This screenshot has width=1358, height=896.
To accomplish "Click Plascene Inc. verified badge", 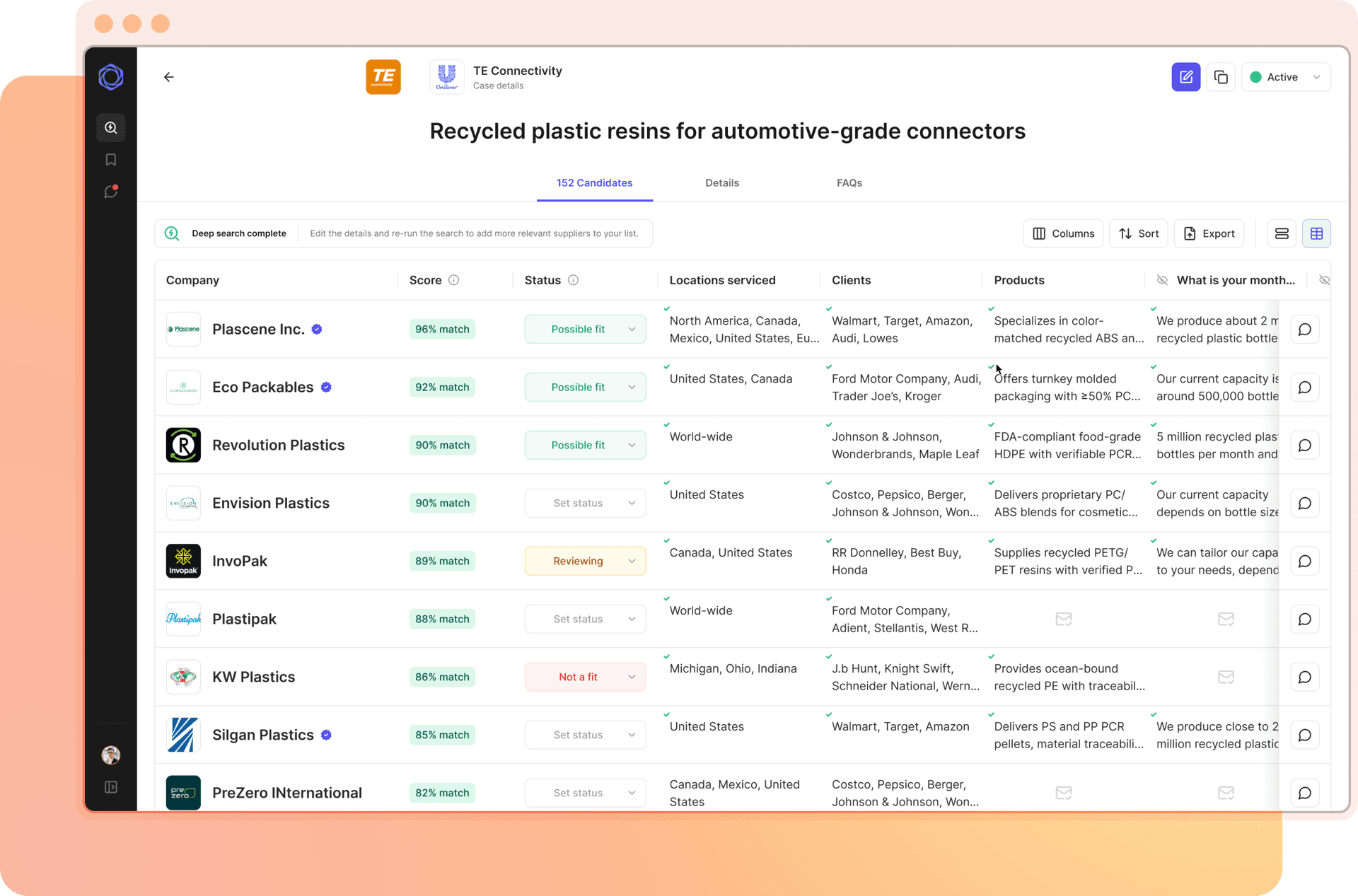I will point(317,329).
